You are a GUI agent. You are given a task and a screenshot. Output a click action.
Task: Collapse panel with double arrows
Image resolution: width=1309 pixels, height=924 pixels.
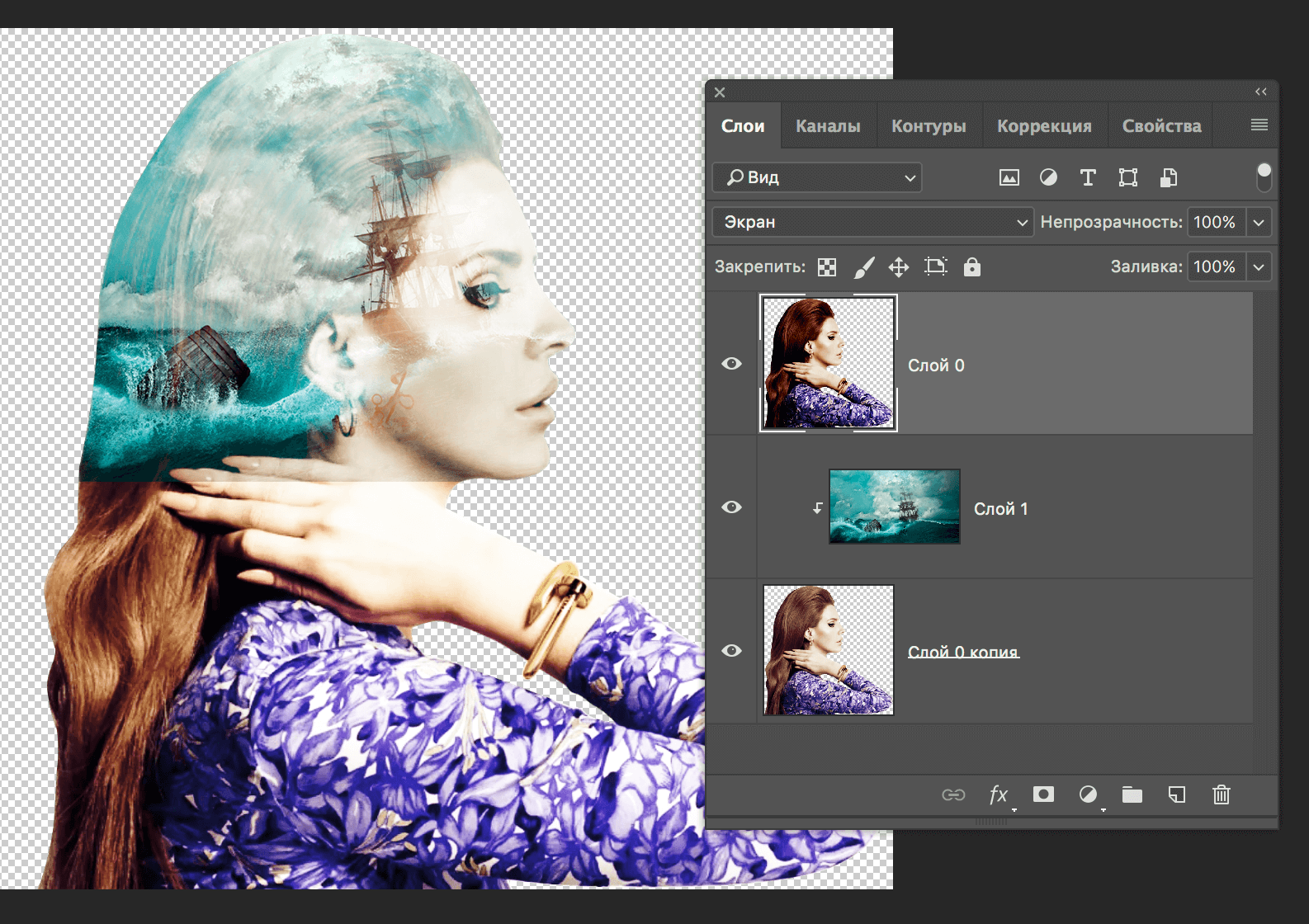(1261, 92)
